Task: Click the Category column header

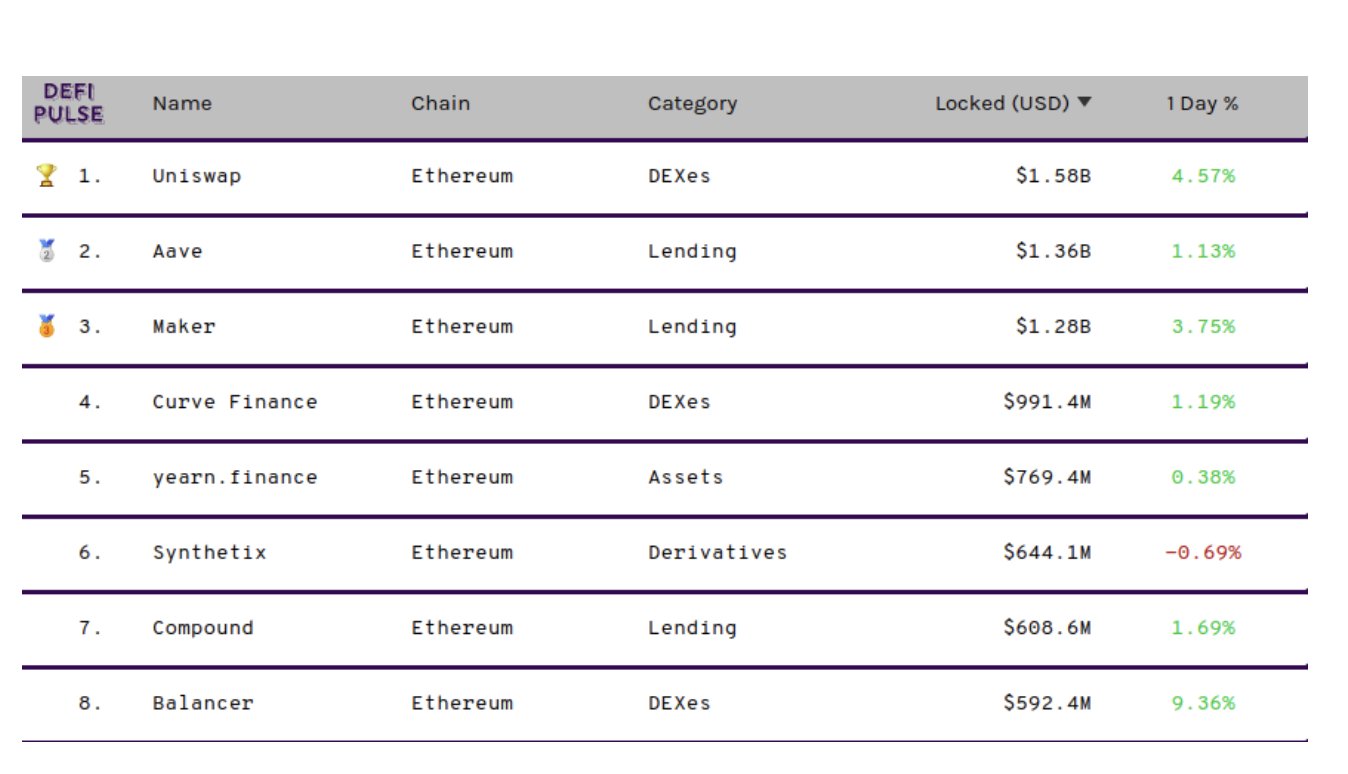Action: click(692, 103)
